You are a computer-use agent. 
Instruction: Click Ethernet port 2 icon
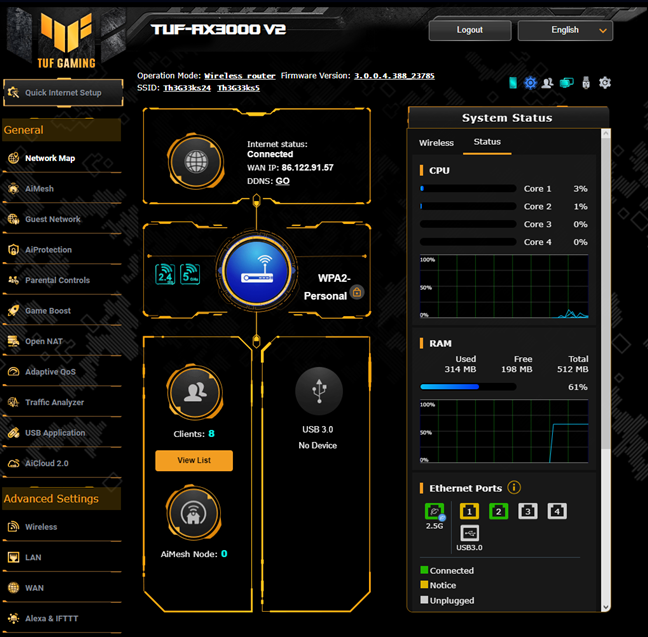498,511
